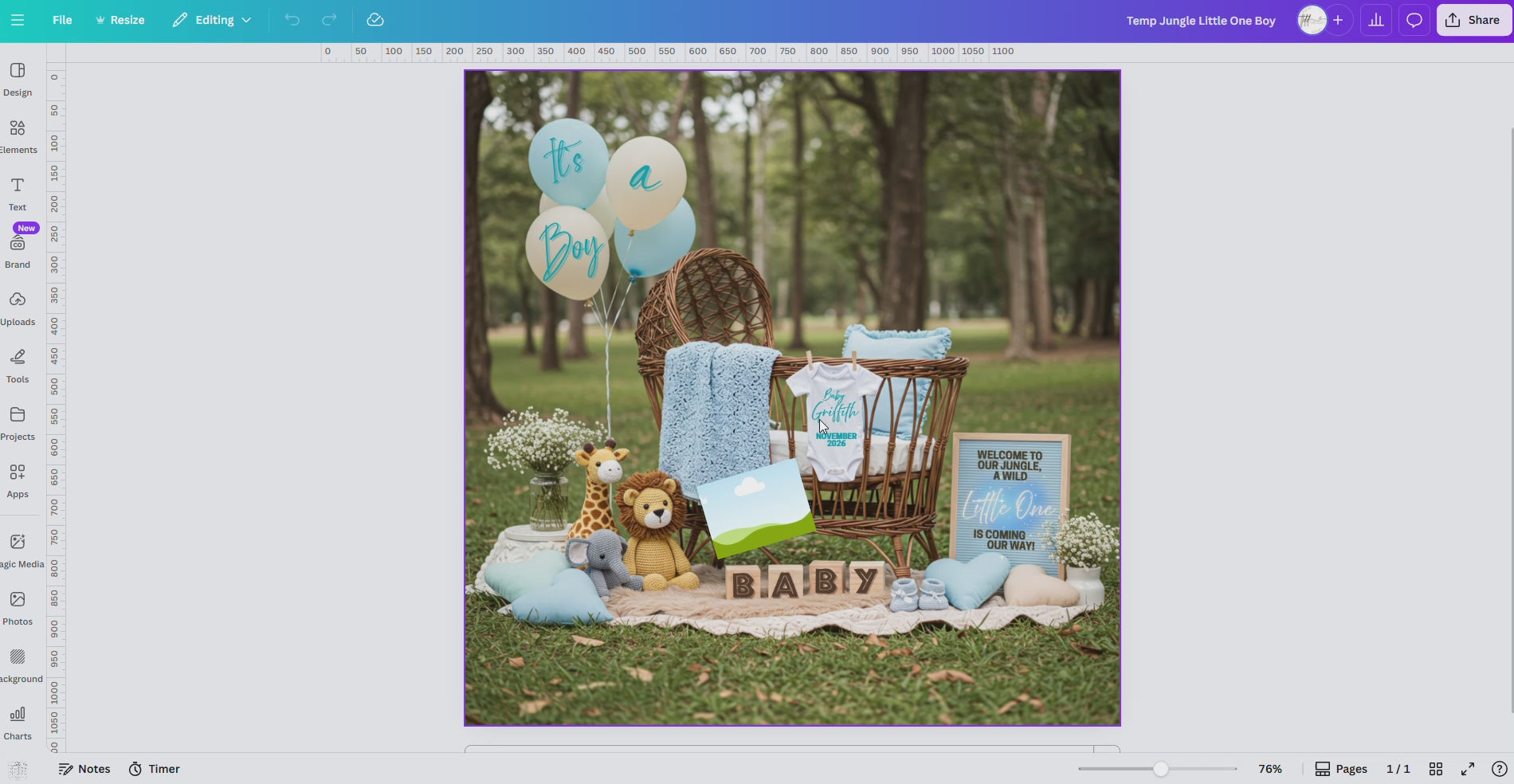Open the Elements panel
This screenshot has height=784, width=1514.
click(17, 135)
